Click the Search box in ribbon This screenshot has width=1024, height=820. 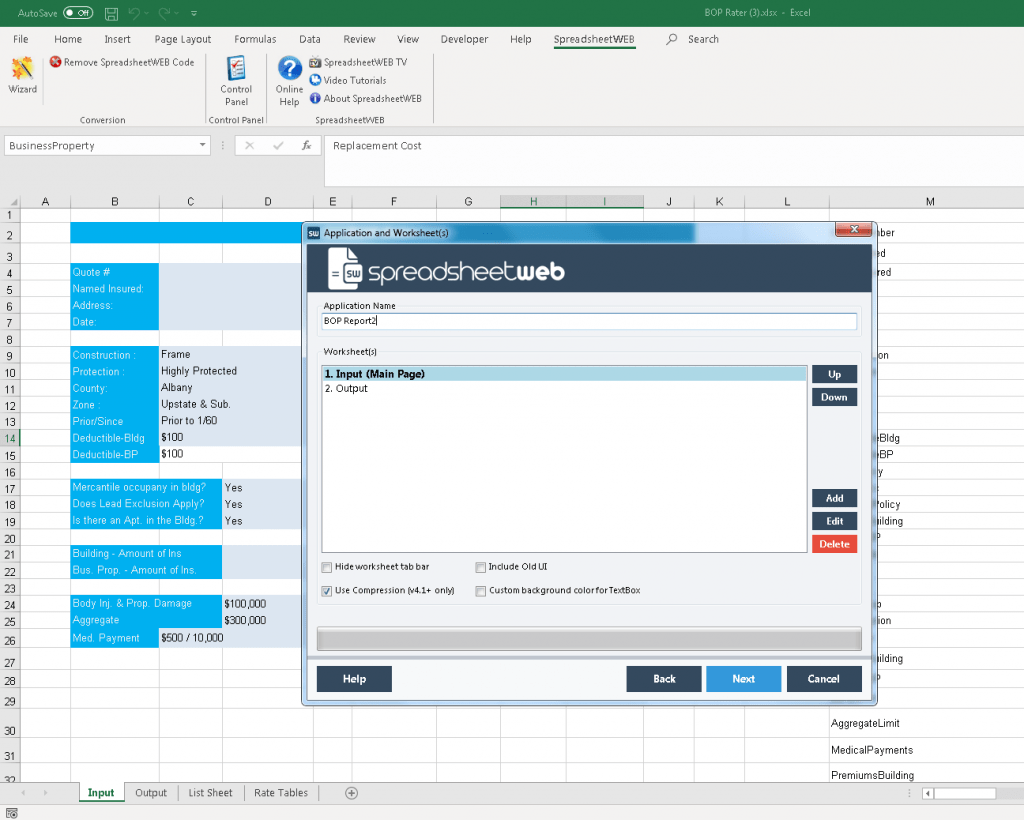tap(703, 39)
